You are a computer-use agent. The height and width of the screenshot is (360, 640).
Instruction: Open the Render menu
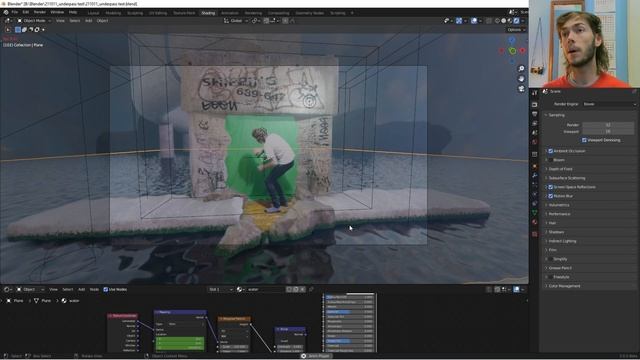click(40, 13)
